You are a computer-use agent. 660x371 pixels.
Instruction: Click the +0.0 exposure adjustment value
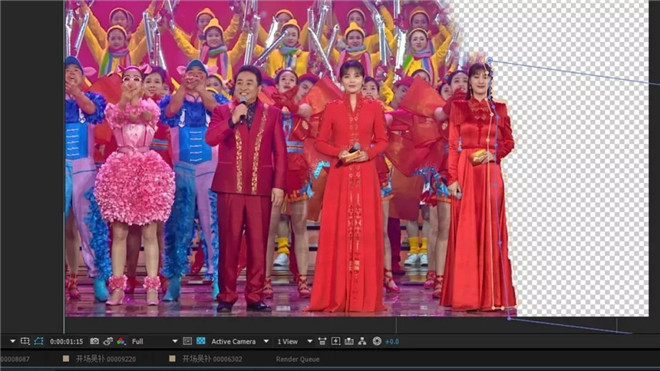392,342
